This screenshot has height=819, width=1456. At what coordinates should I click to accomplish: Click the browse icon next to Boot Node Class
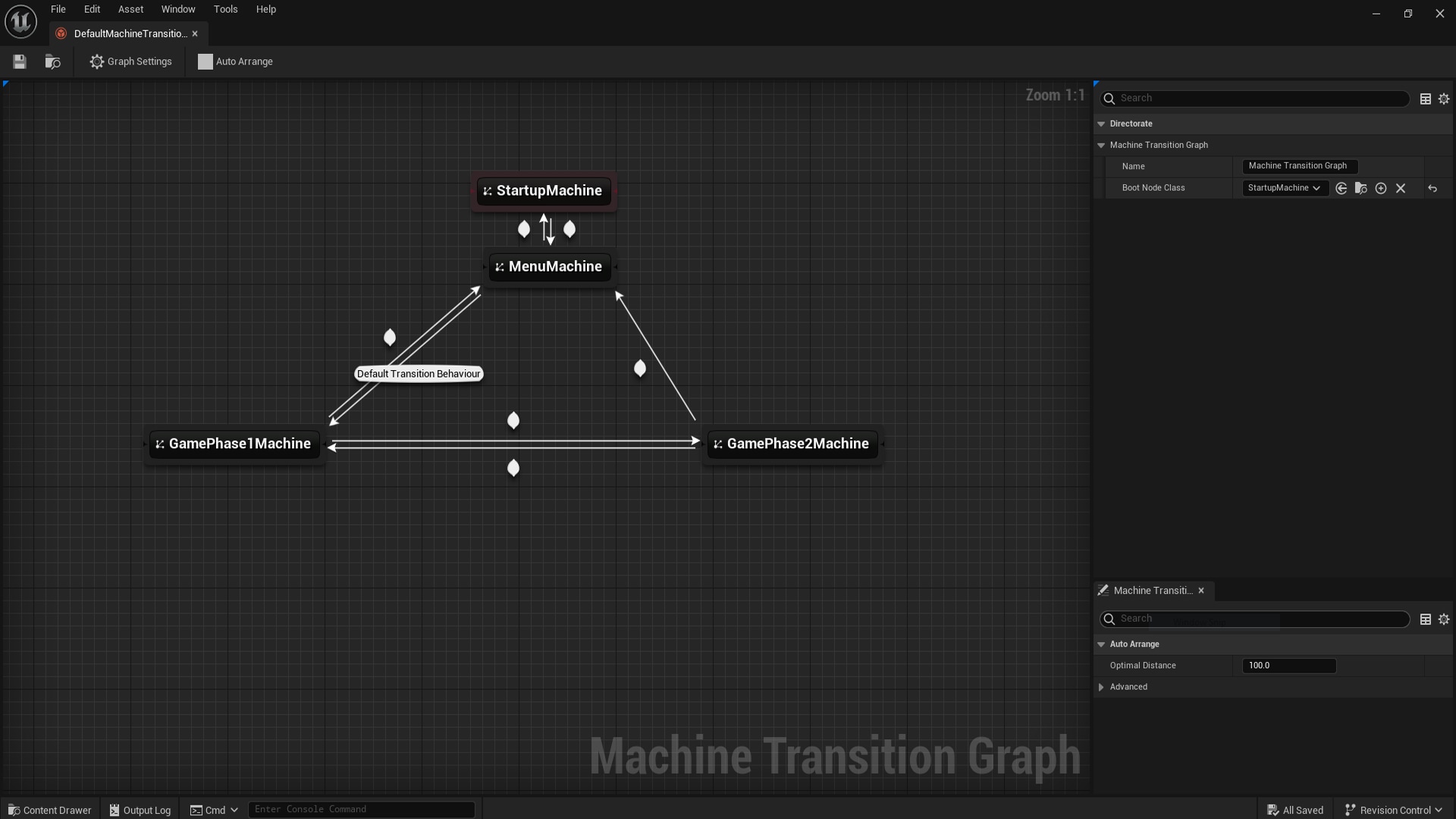click(x=1361, y=188)
